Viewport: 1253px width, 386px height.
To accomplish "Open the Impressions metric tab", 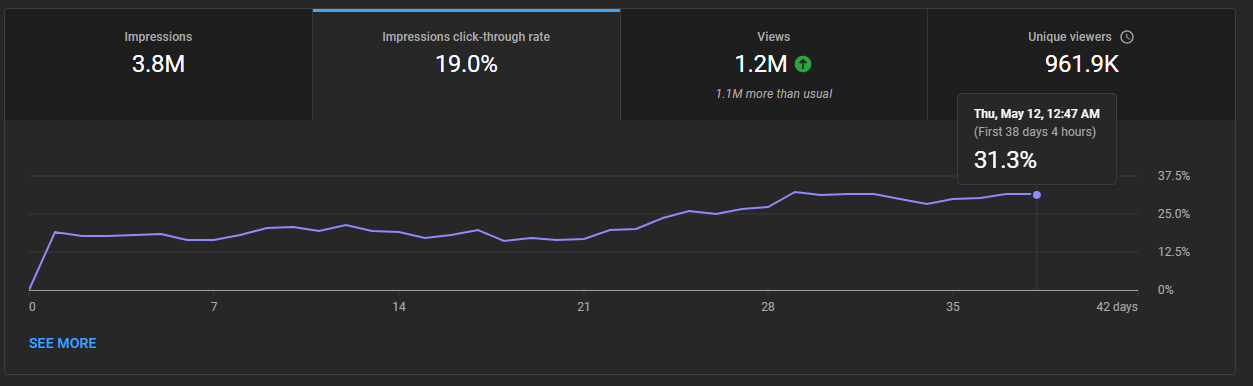I will [x=158, y=64].
